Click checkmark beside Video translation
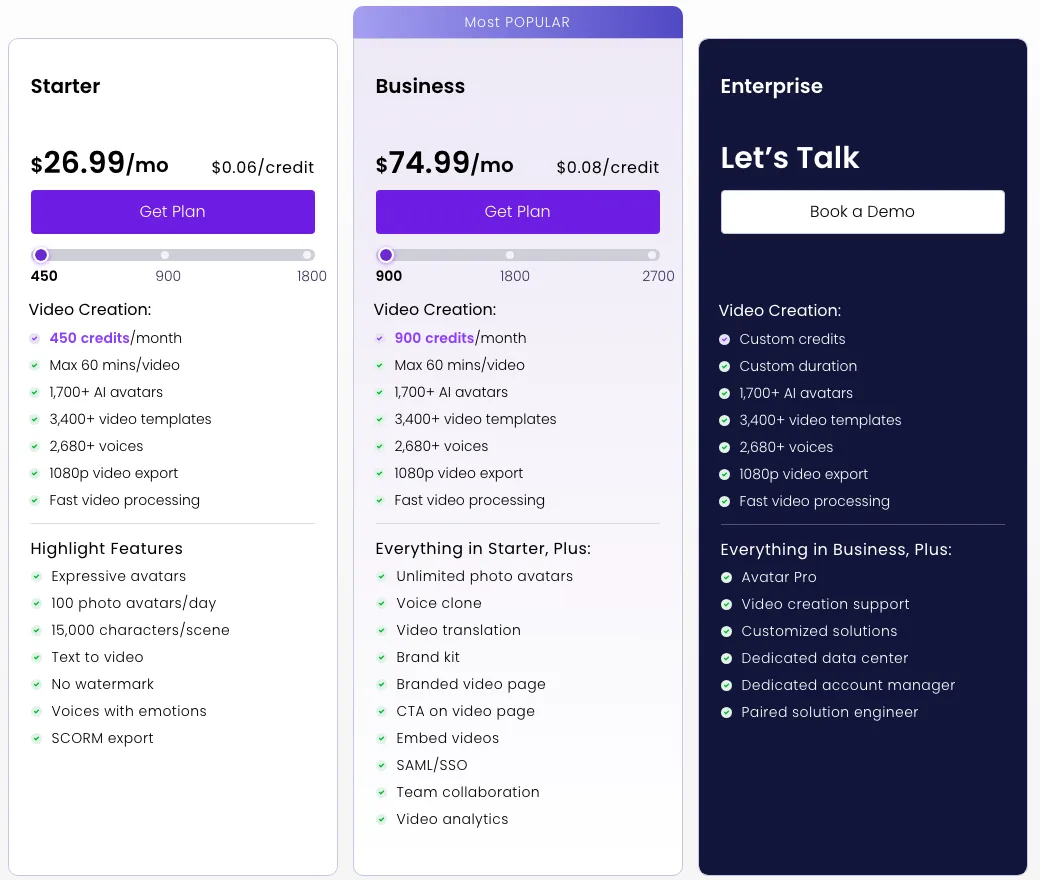Screen dimensions: 1040x880 (x=381, y=630)
